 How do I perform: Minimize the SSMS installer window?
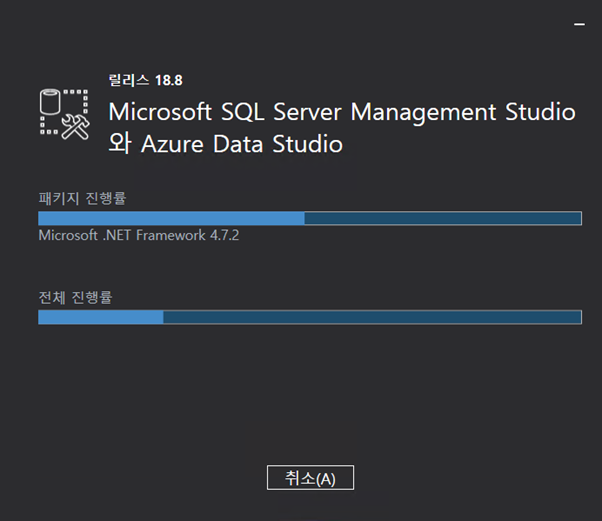(x=579, y=24)
